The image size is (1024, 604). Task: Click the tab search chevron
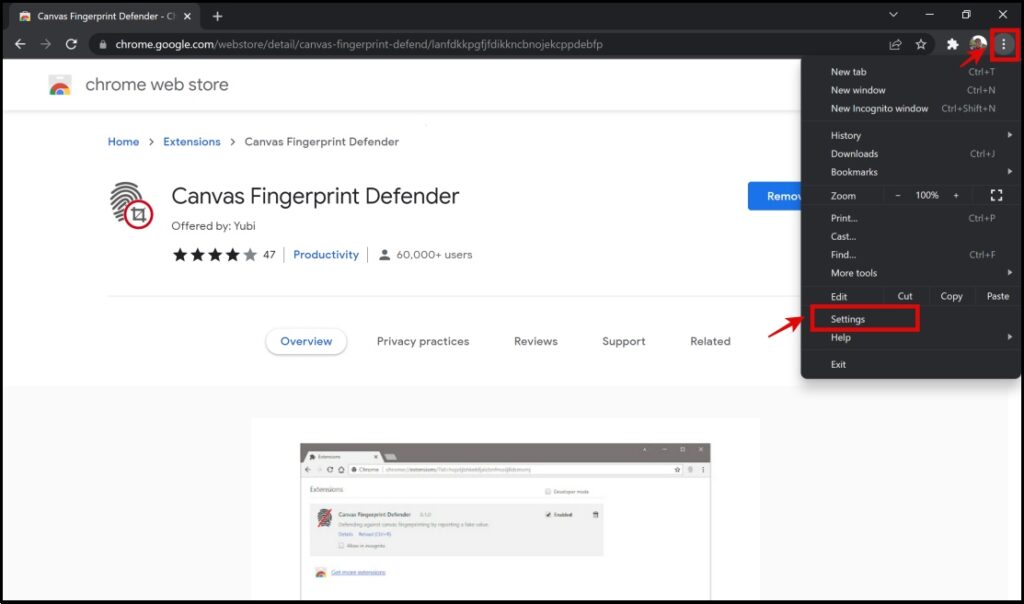tap(893, 14)
